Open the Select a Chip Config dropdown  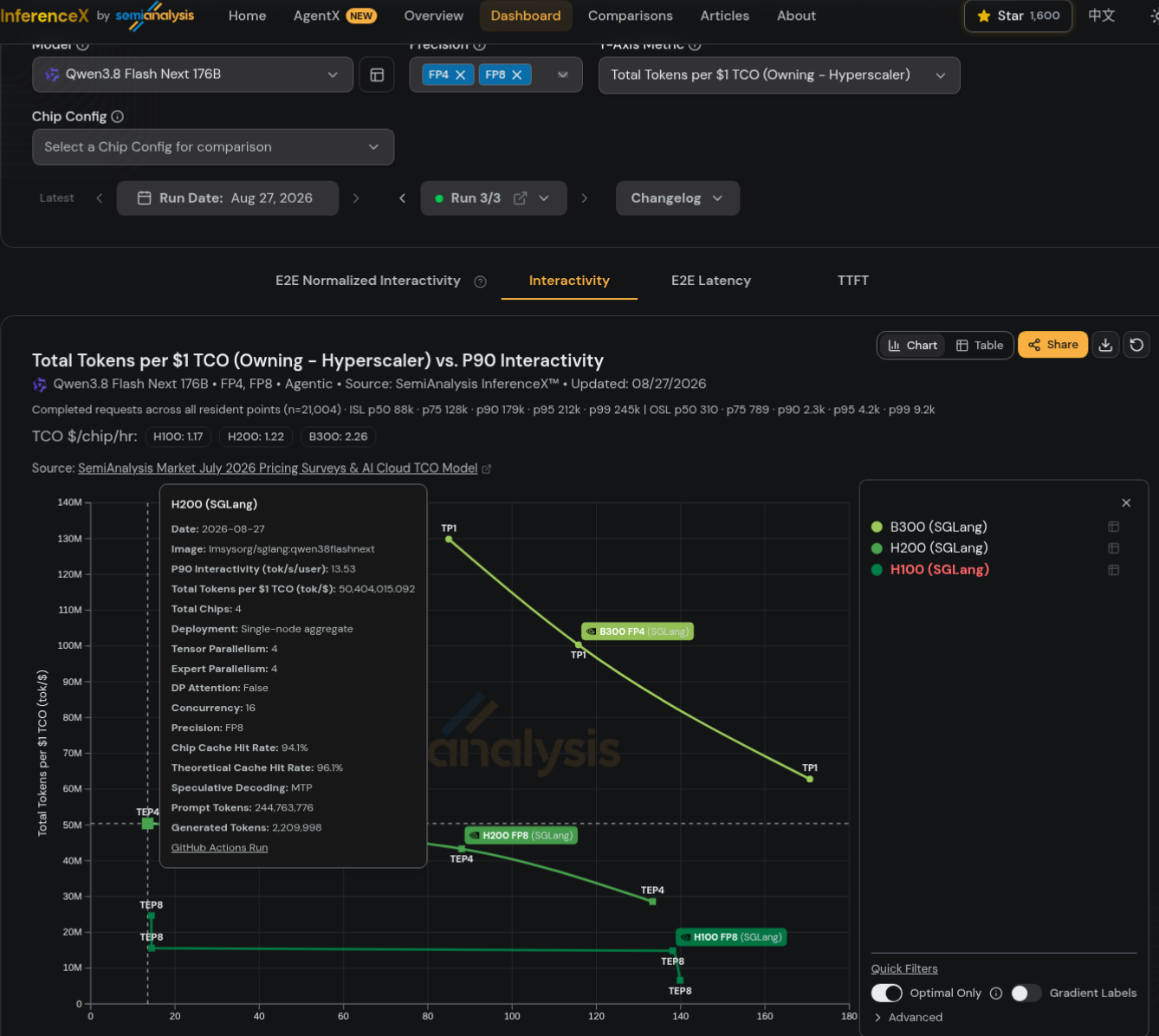(x=213, y=147)
